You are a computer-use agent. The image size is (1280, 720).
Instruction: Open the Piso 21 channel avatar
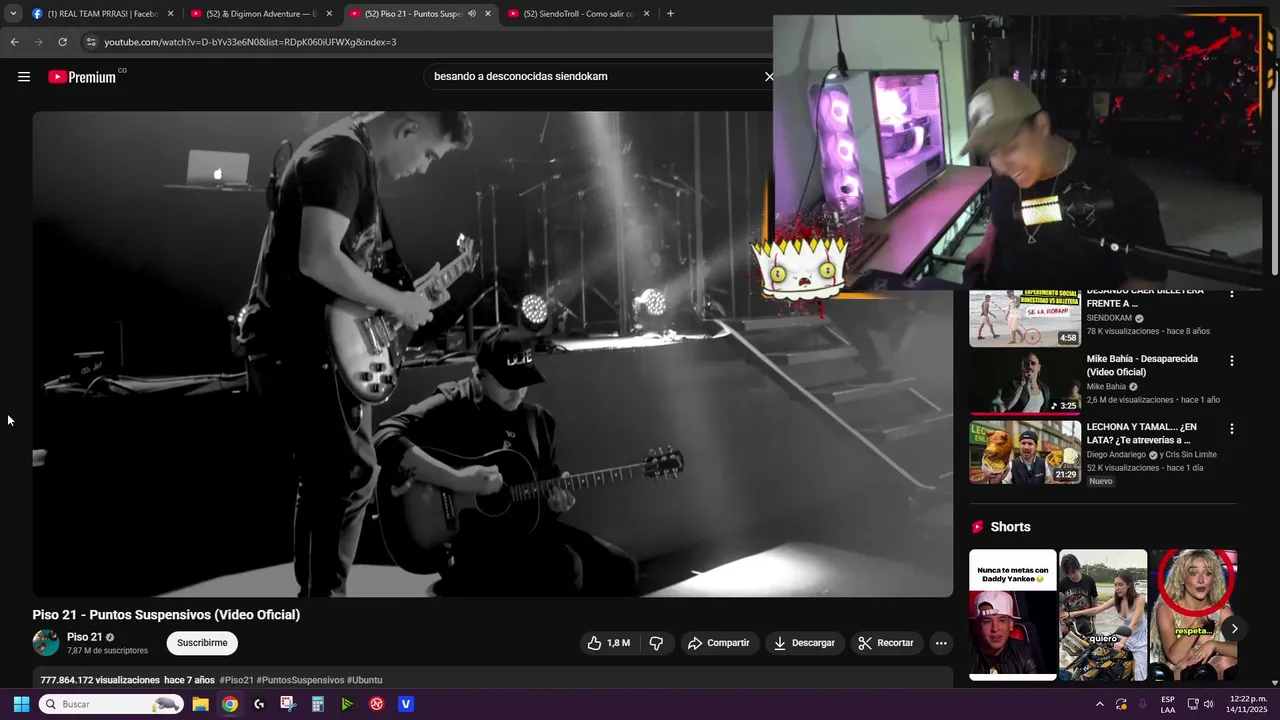(x=46, y=642)
